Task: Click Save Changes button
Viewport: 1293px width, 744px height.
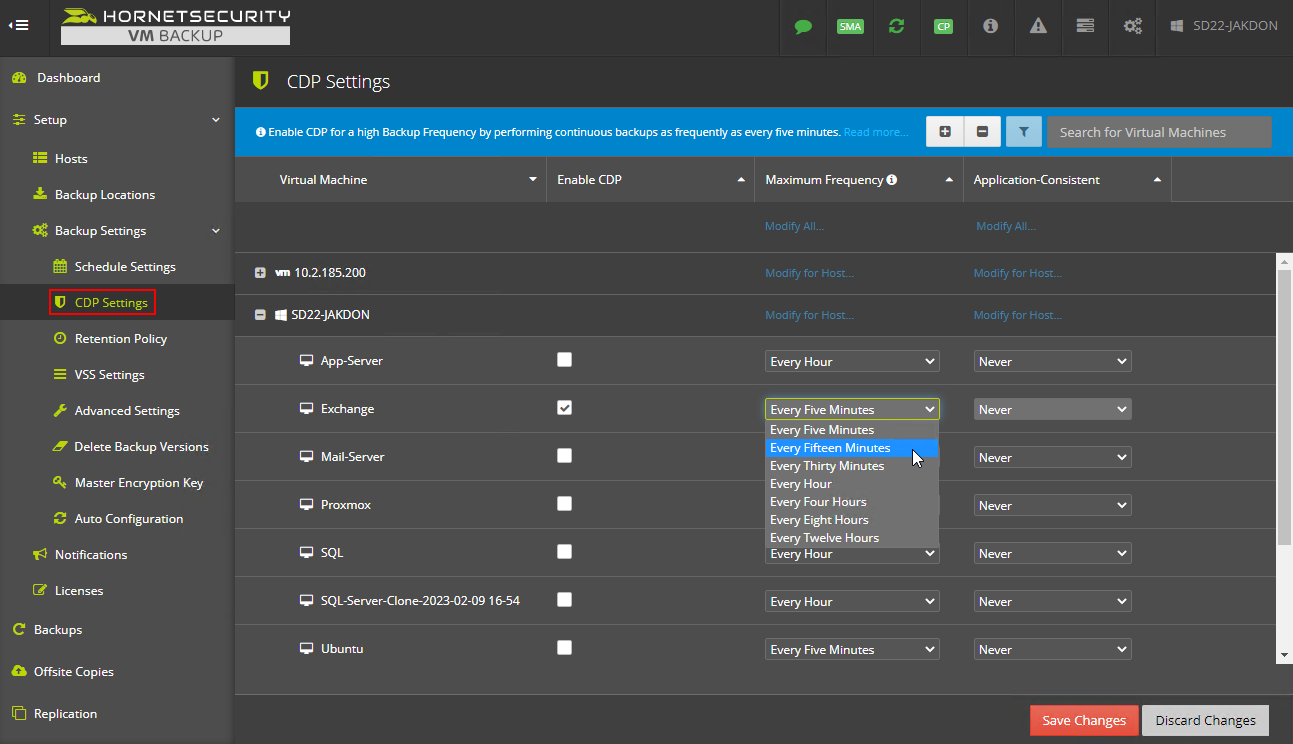Action: tap(1084, 720)
